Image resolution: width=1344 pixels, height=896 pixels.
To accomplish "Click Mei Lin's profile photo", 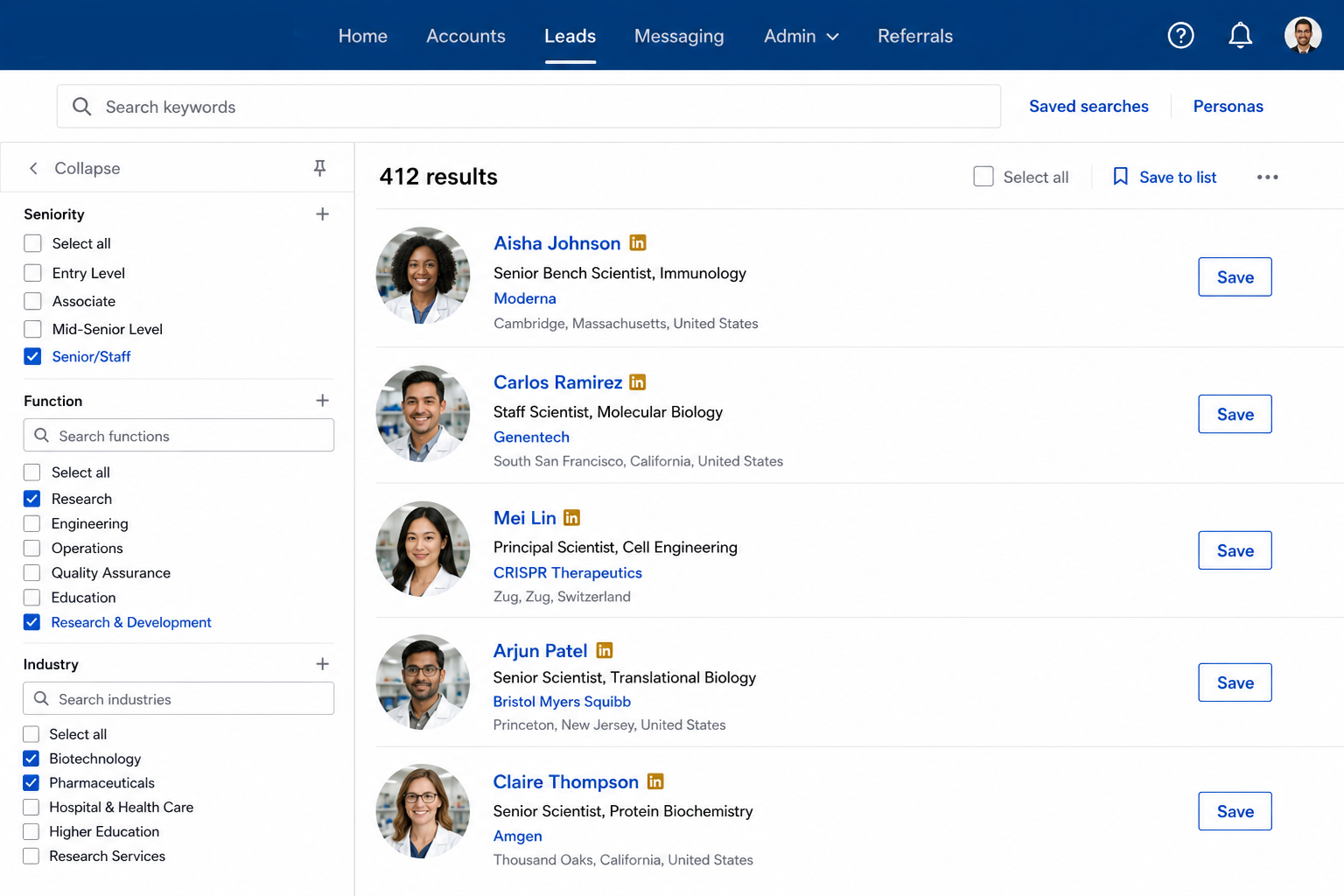I will pos(423,549).
